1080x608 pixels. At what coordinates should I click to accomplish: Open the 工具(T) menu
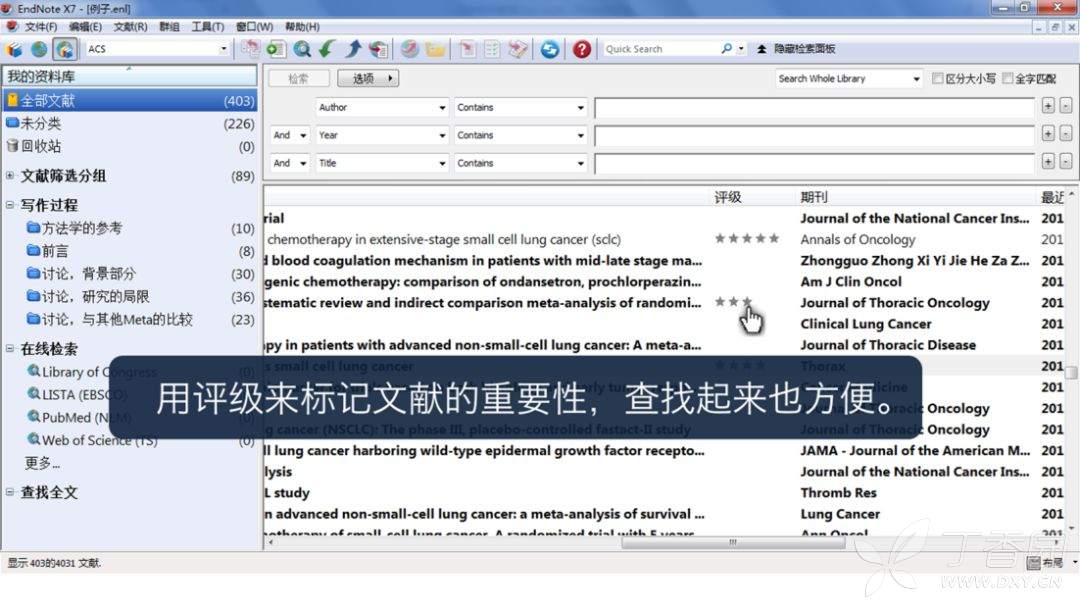pos(208,26)
